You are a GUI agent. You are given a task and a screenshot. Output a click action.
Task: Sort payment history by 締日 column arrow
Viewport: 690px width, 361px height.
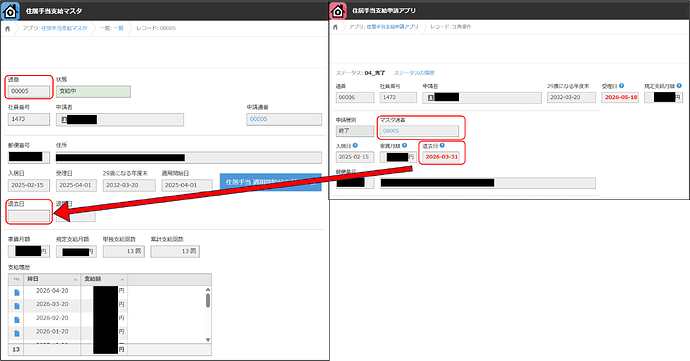pyautogui.click(x=75, y=280)
